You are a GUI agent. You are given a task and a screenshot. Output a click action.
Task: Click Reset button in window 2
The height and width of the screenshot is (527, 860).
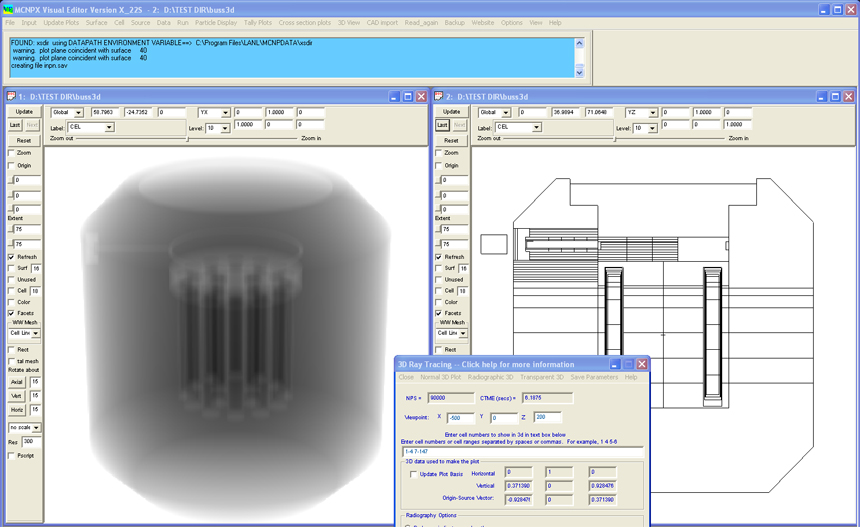[x=451, y=140]
